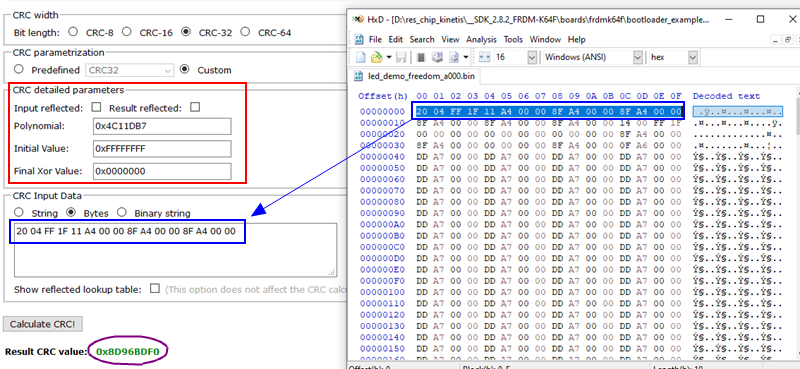Click the Open disk image icon in HxD
This screenshot has height=369, width=800.
coord(453,57)
